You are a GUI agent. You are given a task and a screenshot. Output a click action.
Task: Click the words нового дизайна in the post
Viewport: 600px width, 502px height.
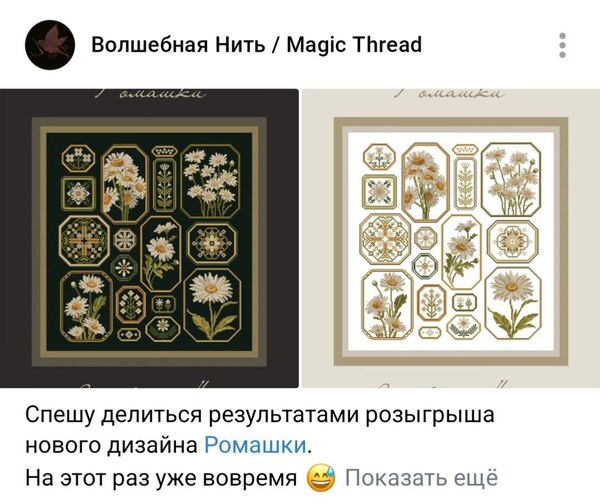[111, 445]
